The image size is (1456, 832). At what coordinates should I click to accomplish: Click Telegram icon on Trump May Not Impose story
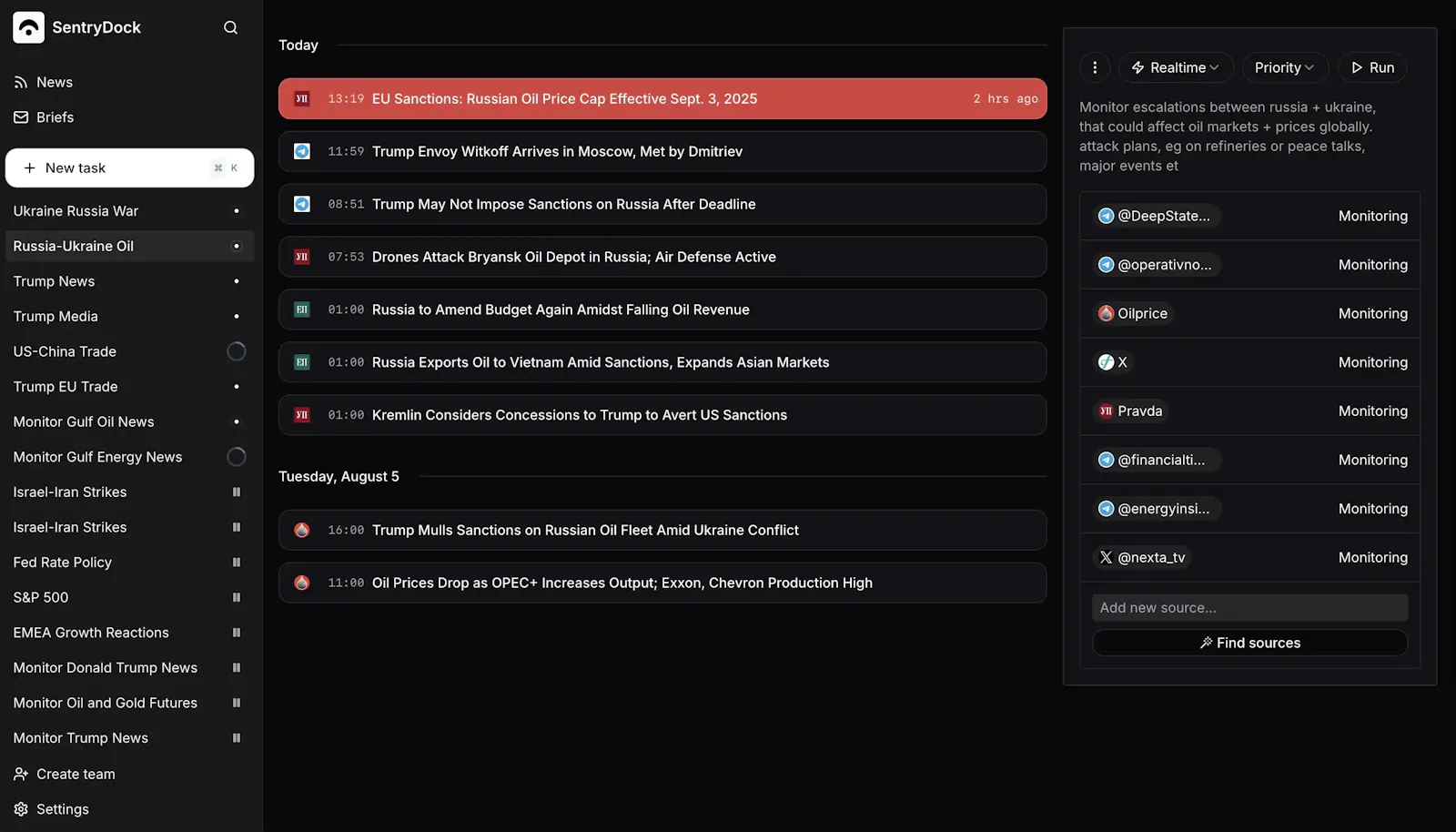302,204
